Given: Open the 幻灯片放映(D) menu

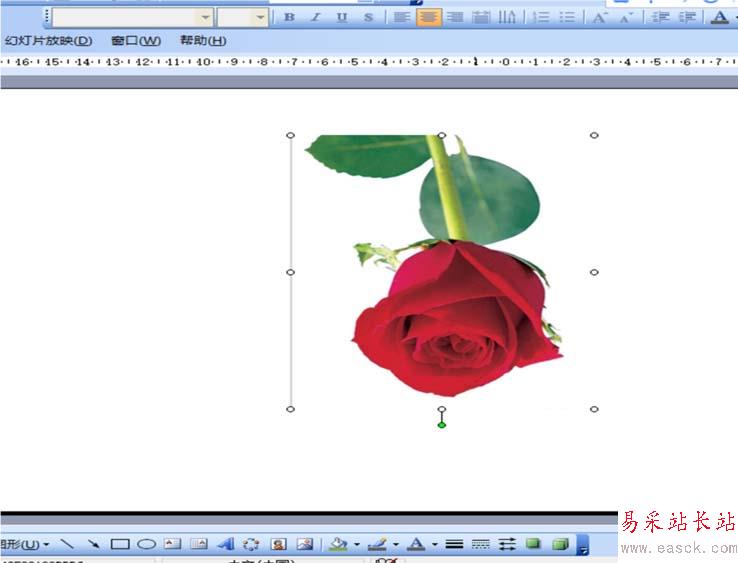Looking at the screenshot, I should click(48, 41).
